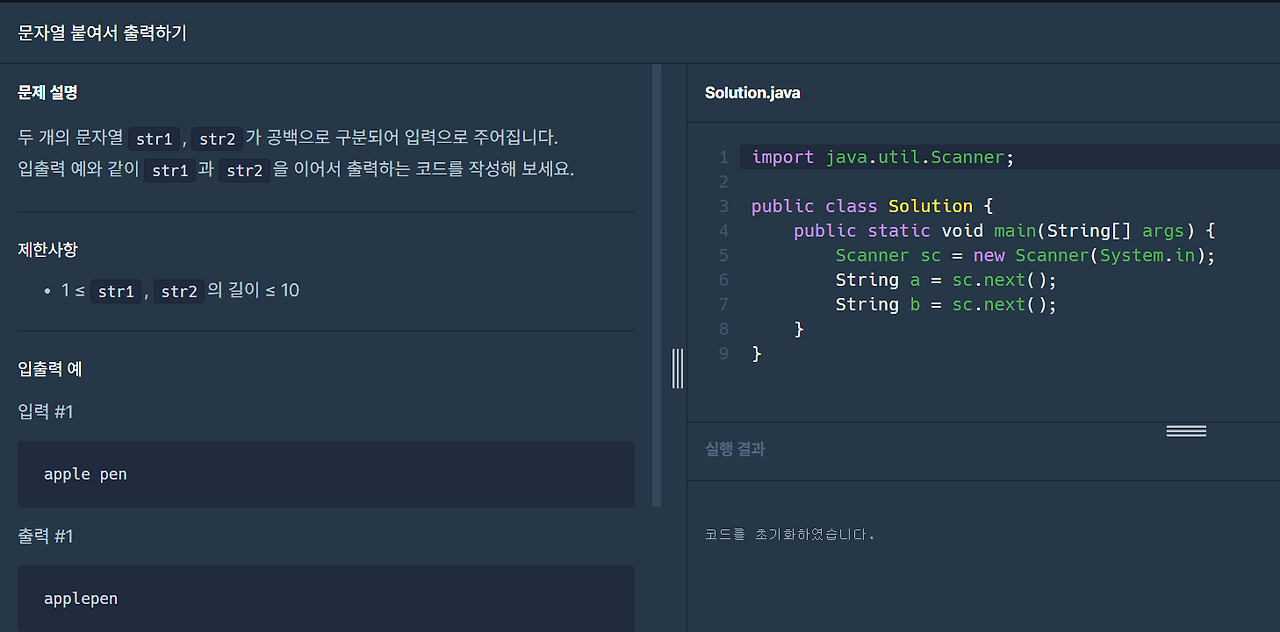Click the String b declaration on line 7
Screen dimensions: 1280x632
click(x=867, y=304)
